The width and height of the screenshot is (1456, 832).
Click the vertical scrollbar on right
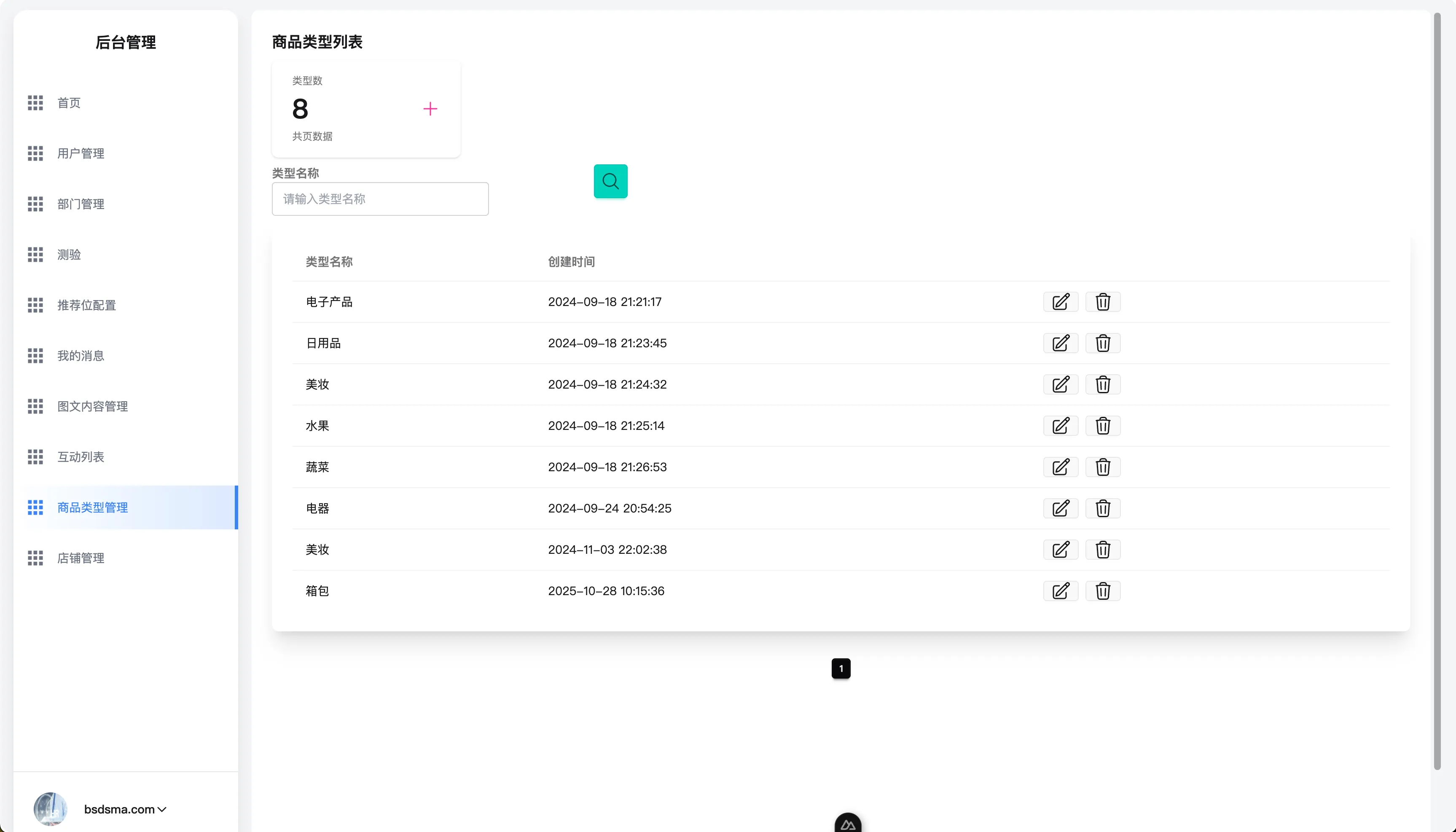click(x=1437, y=389)
